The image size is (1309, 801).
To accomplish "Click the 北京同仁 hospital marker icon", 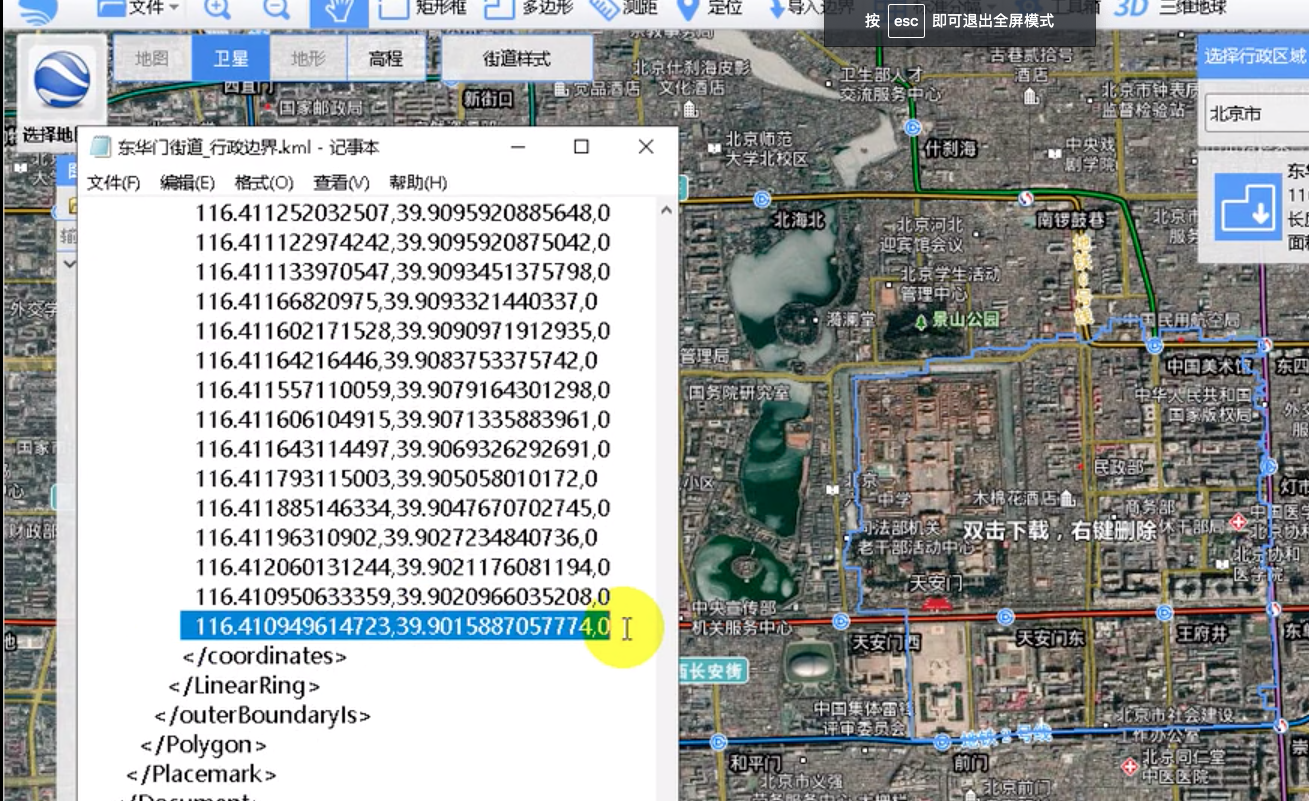I will click(x=1129, y=767).
